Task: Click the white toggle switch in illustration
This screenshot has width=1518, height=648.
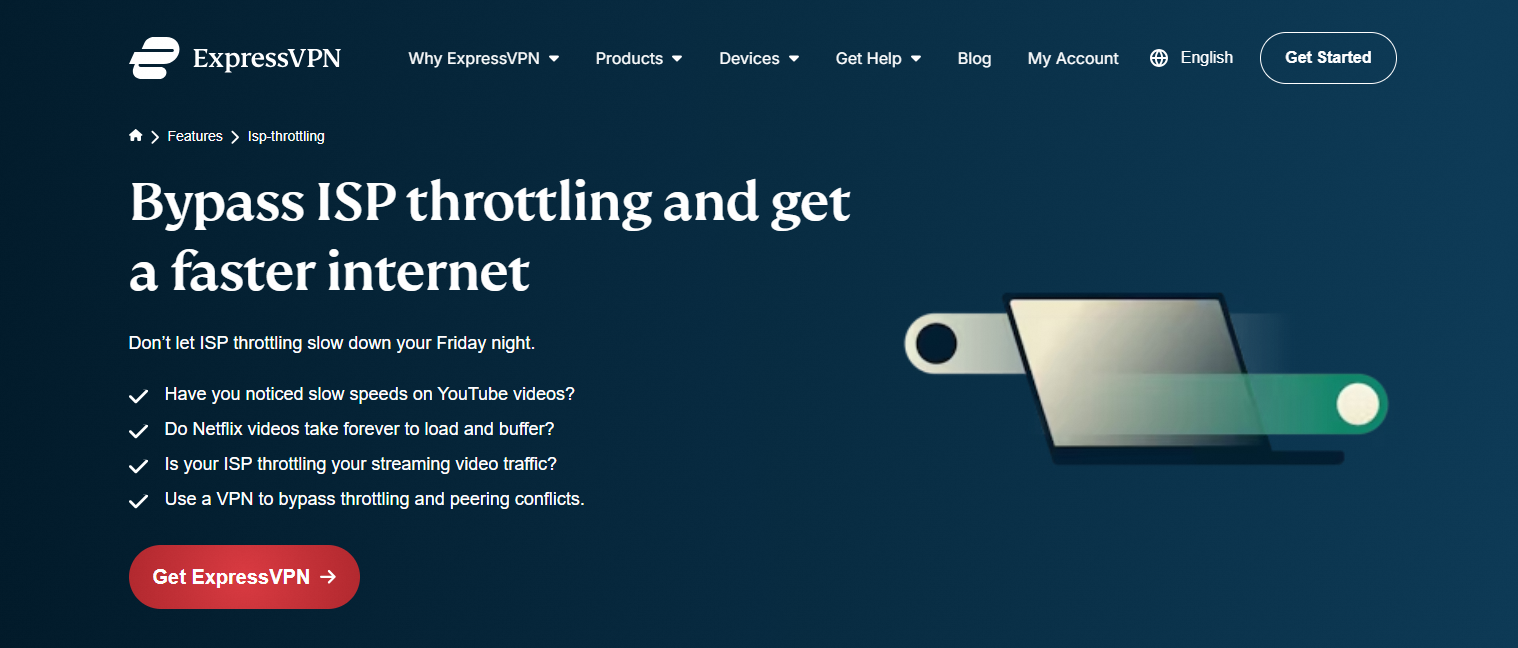Action: (958, 344)
